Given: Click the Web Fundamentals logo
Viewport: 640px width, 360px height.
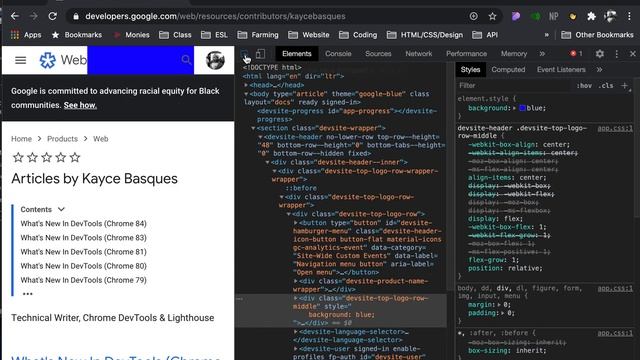Looking at the screenshot, I should pos(63,60).
